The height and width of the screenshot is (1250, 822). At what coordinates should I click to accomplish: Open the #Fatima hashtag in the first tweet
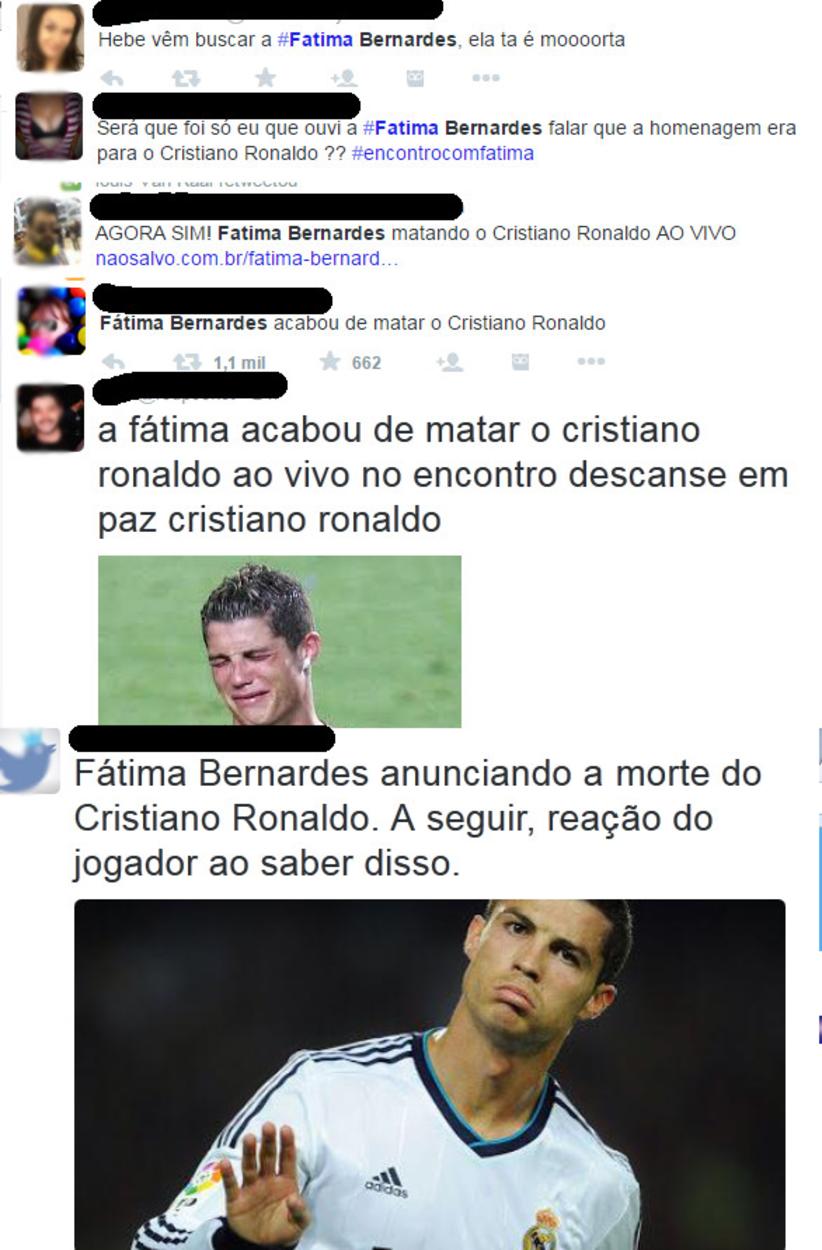click(315, 41)
